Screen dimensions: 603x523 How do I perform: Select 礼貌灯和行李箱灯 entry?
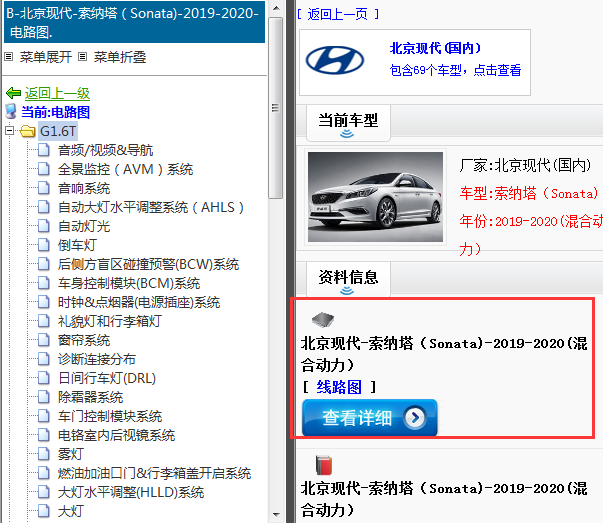110,321
